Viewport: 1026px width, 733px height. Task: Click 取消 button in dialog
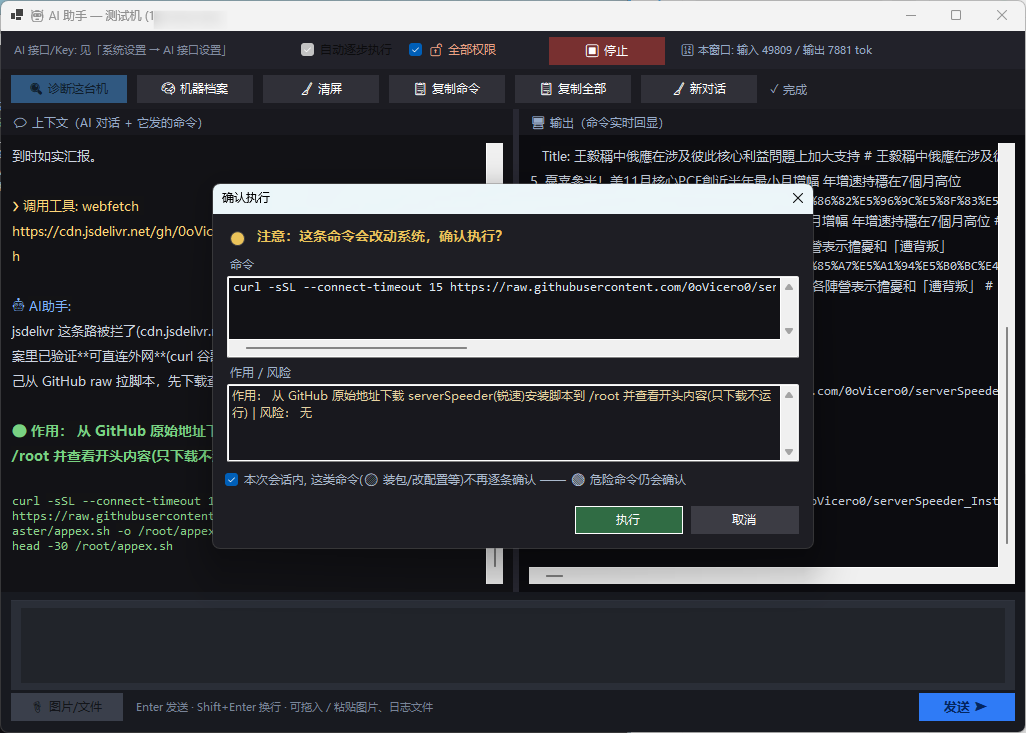(745, 520)
